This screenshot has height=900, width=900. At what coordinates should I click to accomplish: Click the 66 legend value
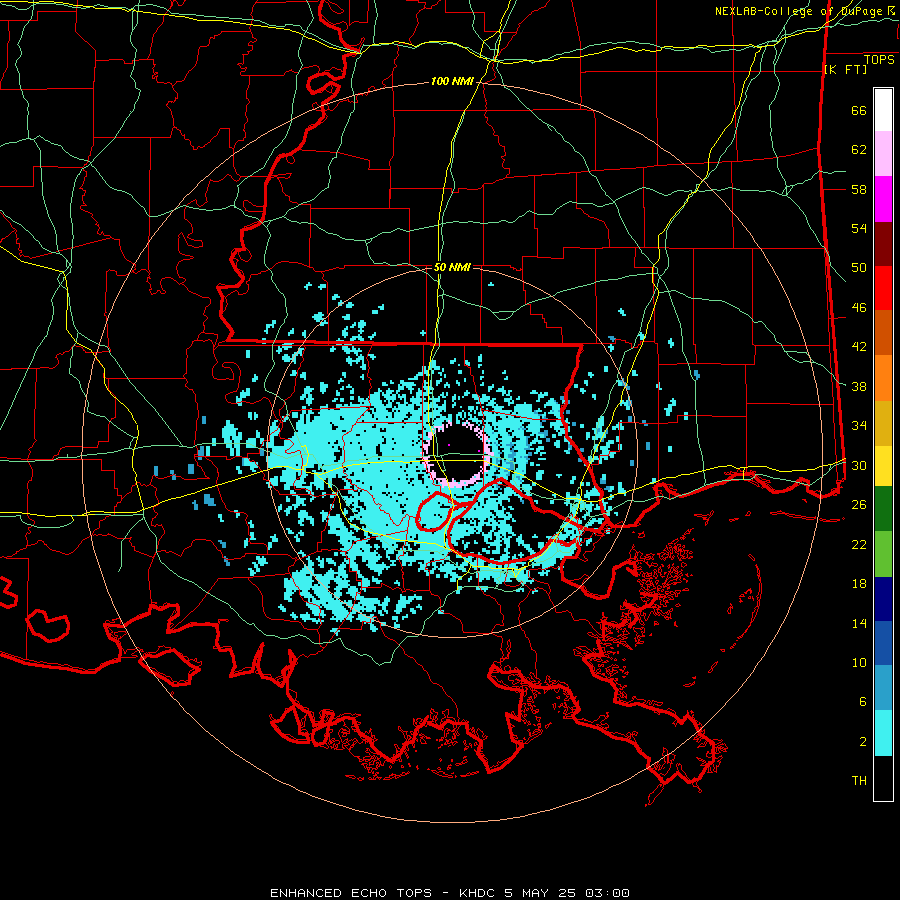(859, 110)
